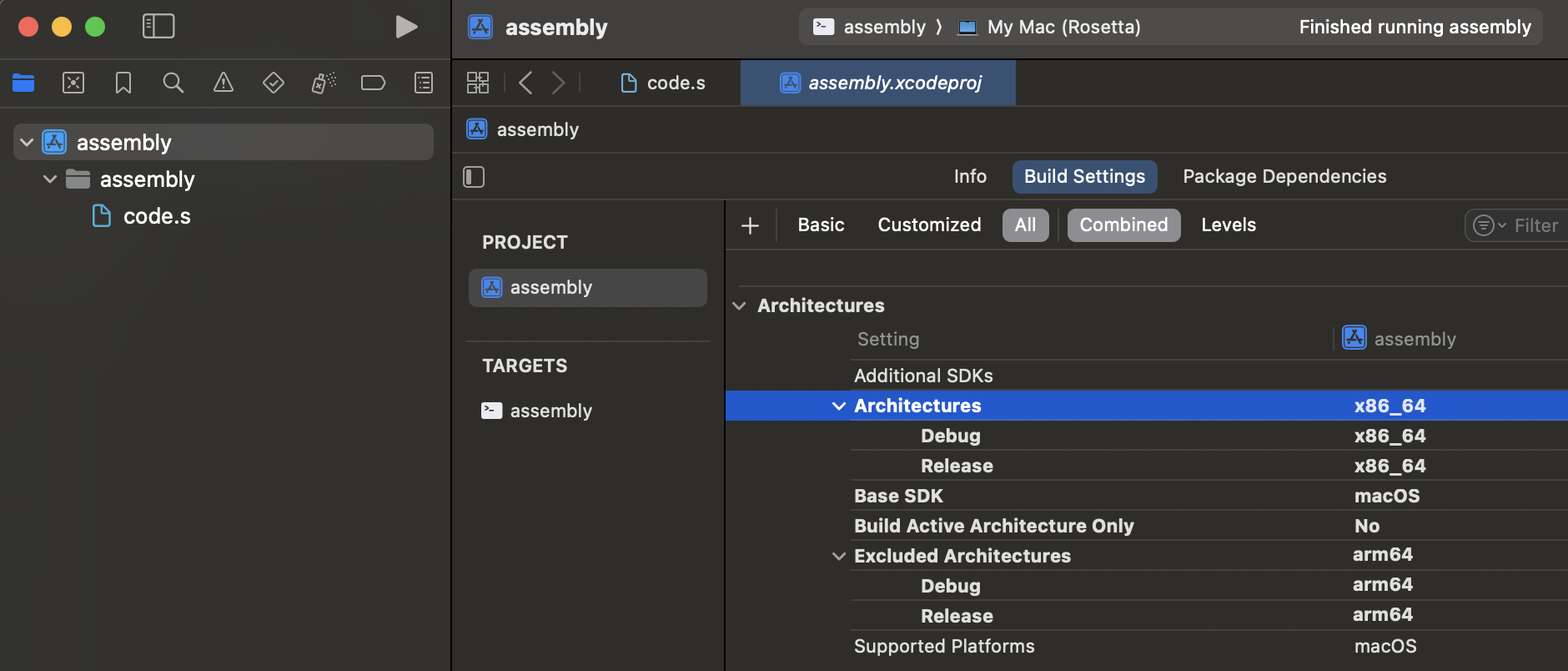Open the Project navigator folder icon
This screenshot has height=671, width=1568.
pos(23,83)
